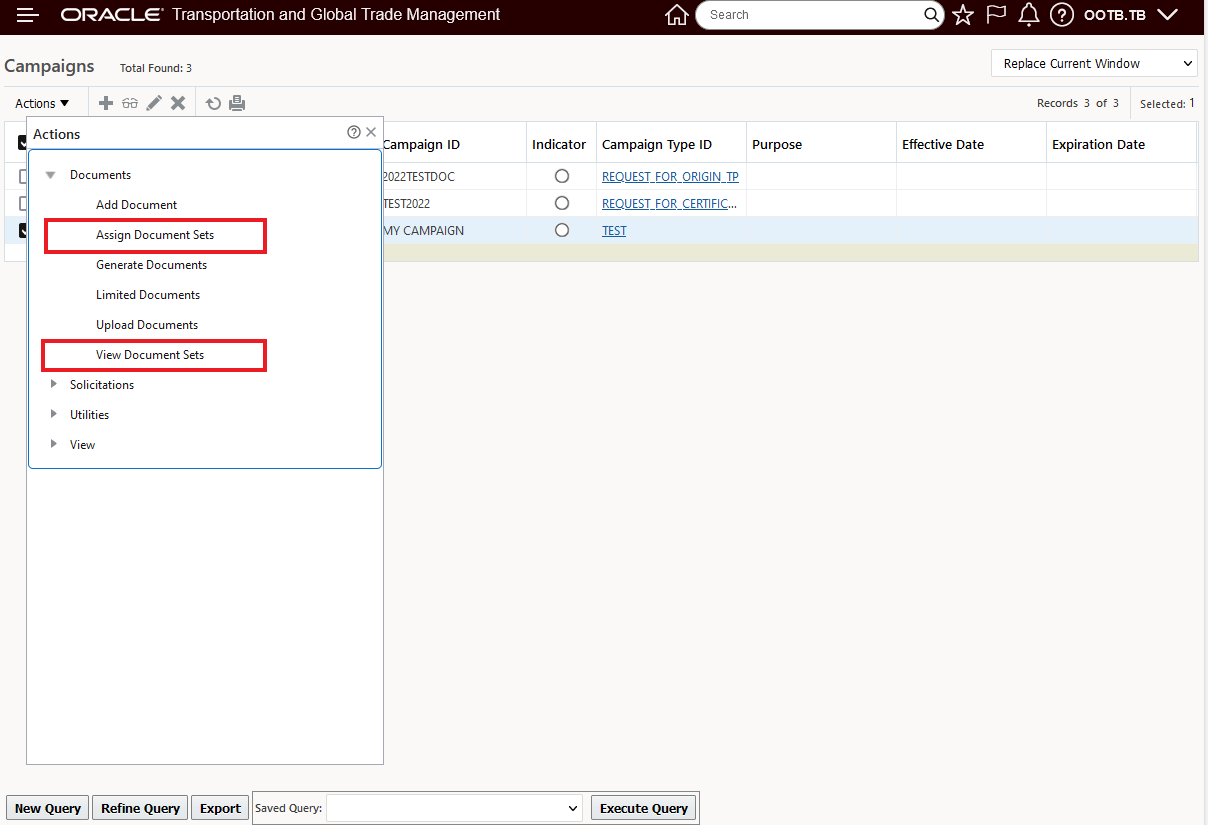This screenshot has height=825, width=1208.
Task: Open the view record glasses icon
Action: coord(130,102)
